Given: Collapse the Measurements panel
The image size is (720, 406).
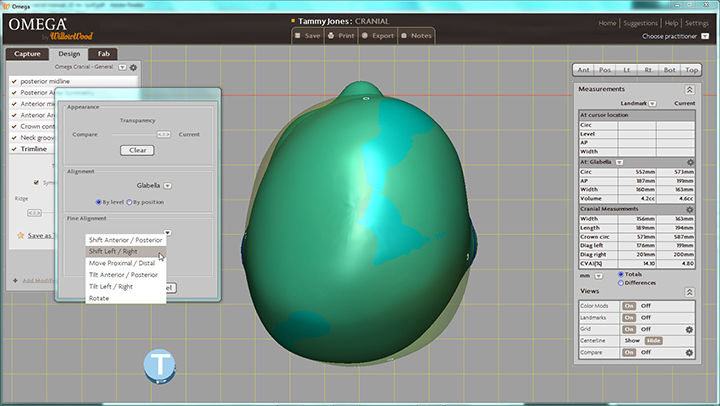Looking at the screenshot, I should point(689,90).
